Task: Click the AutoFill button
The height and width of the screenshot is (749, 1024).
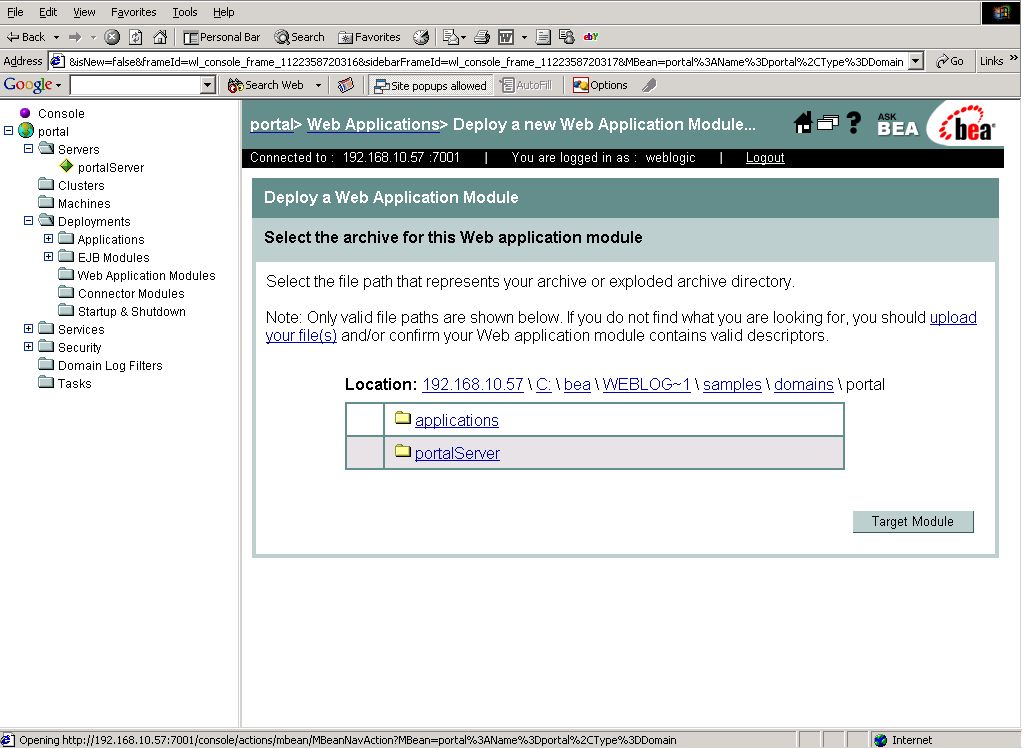Action: pyautogui.click(x=526, y=85)
